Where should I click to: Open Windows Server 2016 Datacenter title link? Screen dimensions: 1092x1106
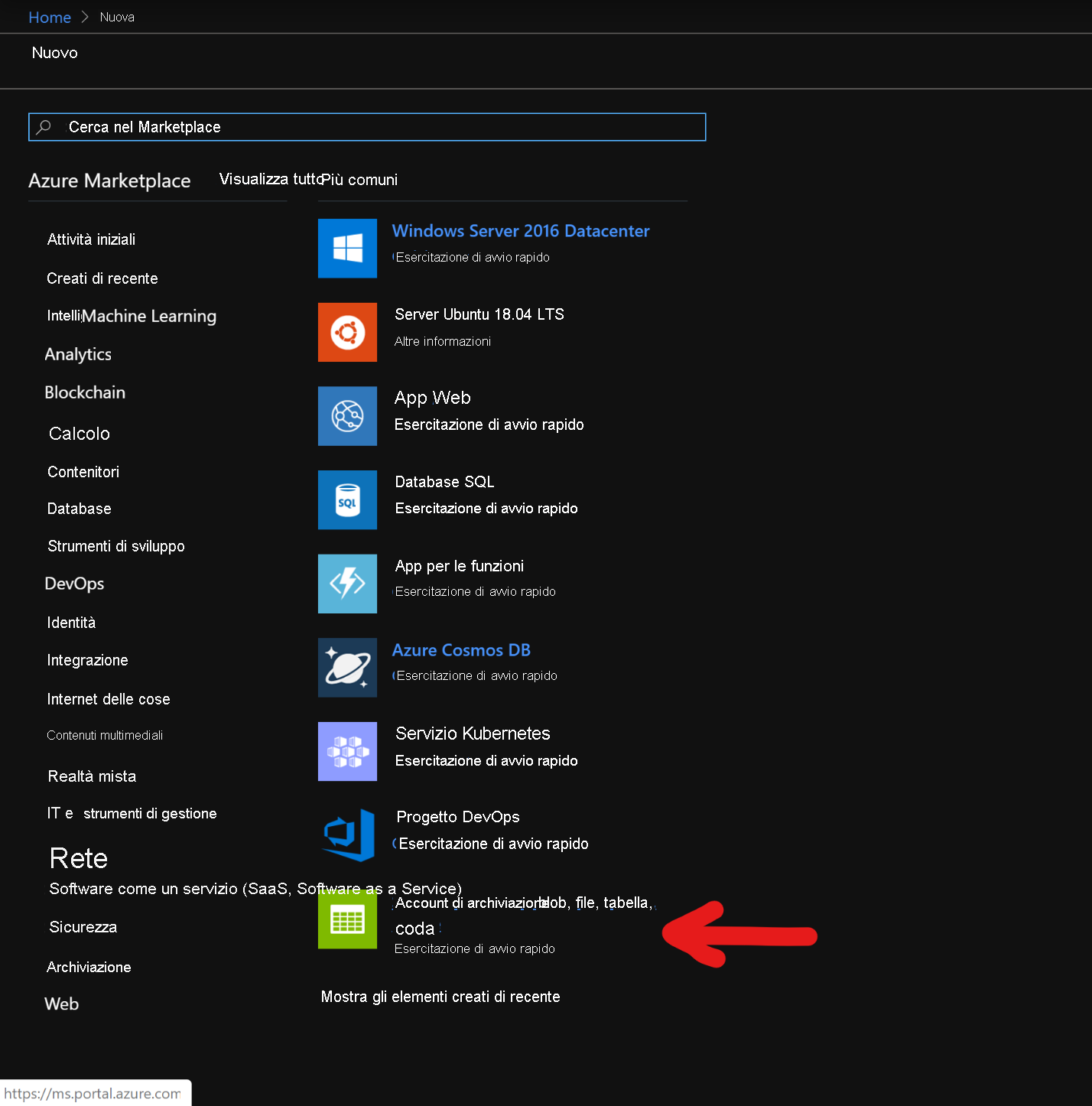521,231
